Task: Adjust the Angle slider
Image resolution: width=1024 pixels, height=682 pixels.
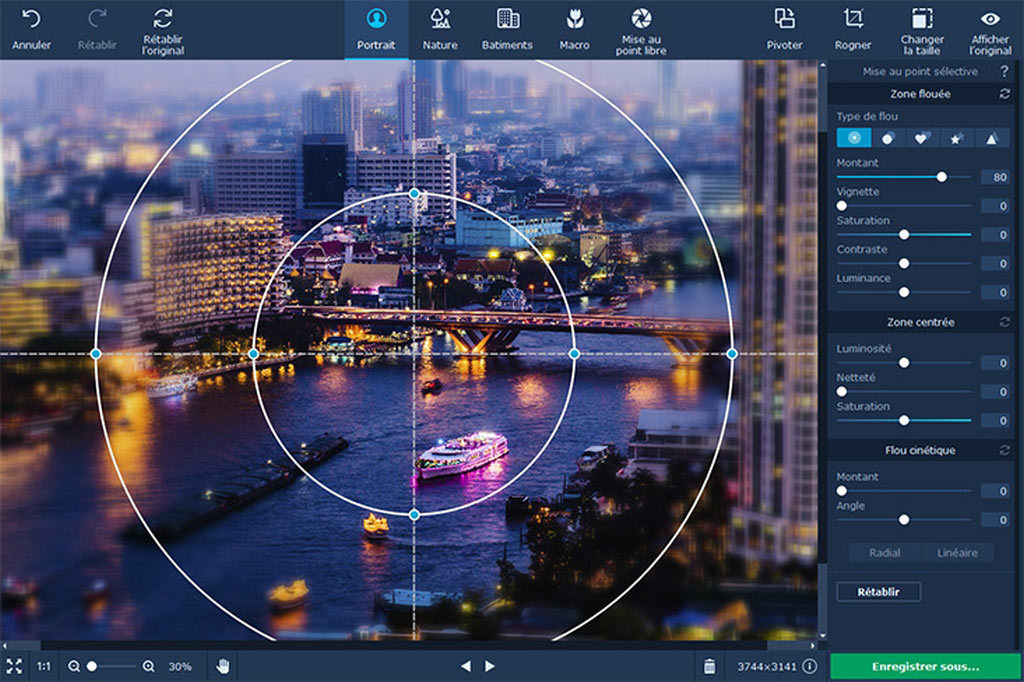Action: pyautogui.click(x=904, y=519)
